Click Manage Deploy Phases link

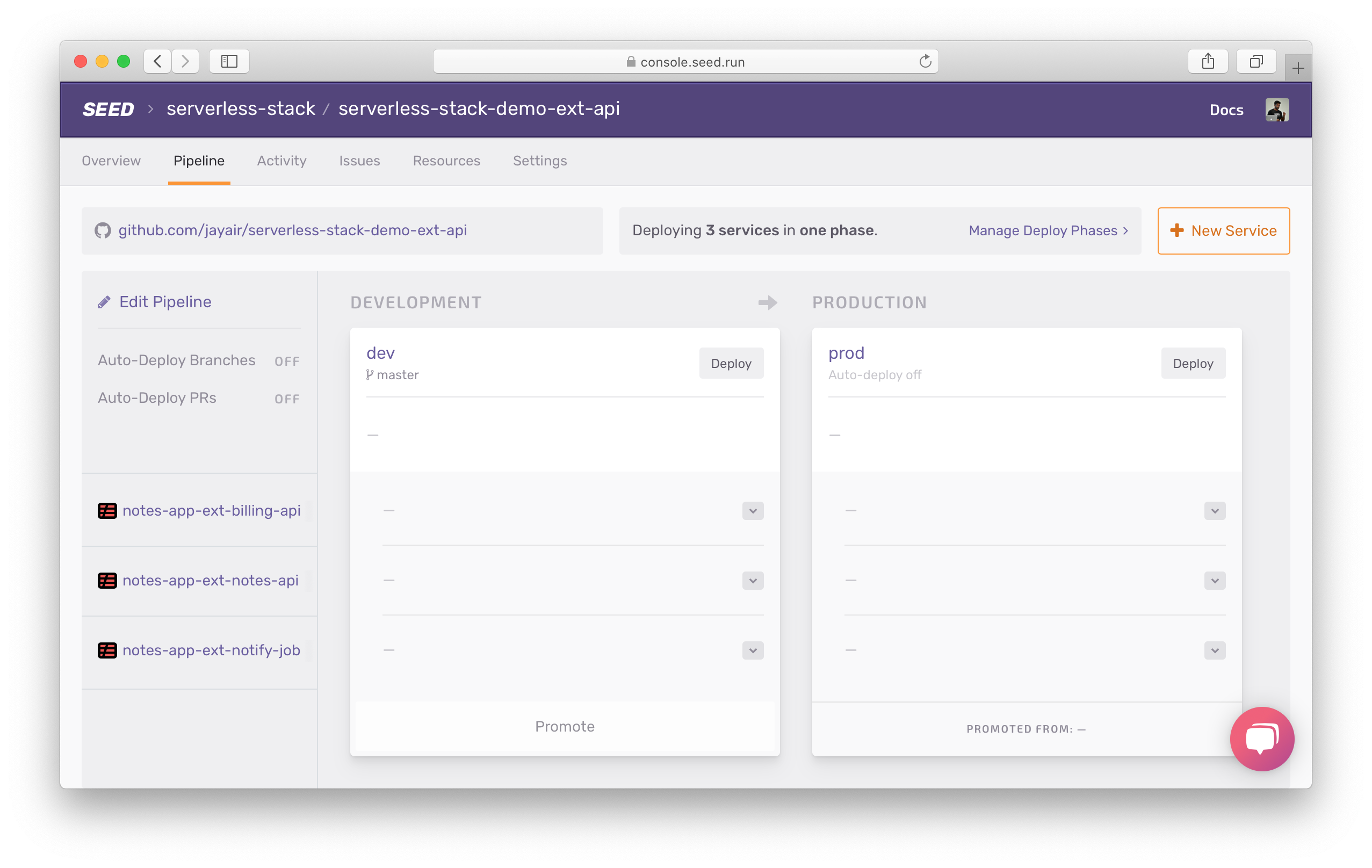[1049, 230]
